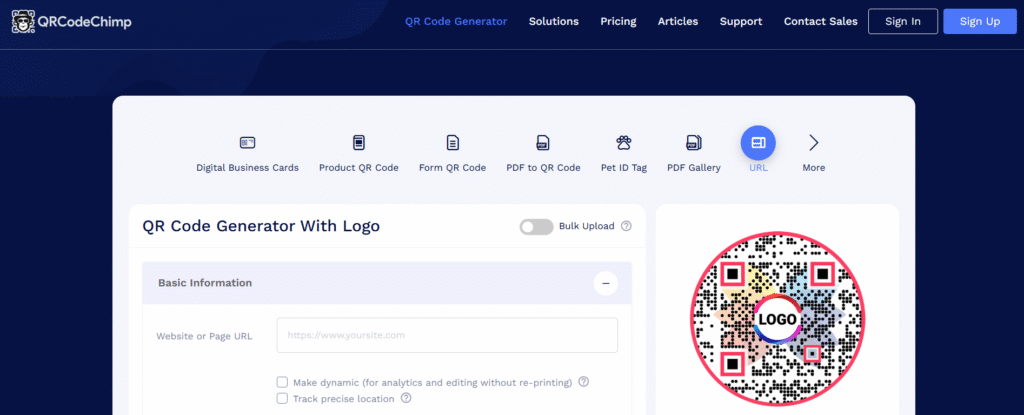Click the QR code preview image

click(777, 319)
